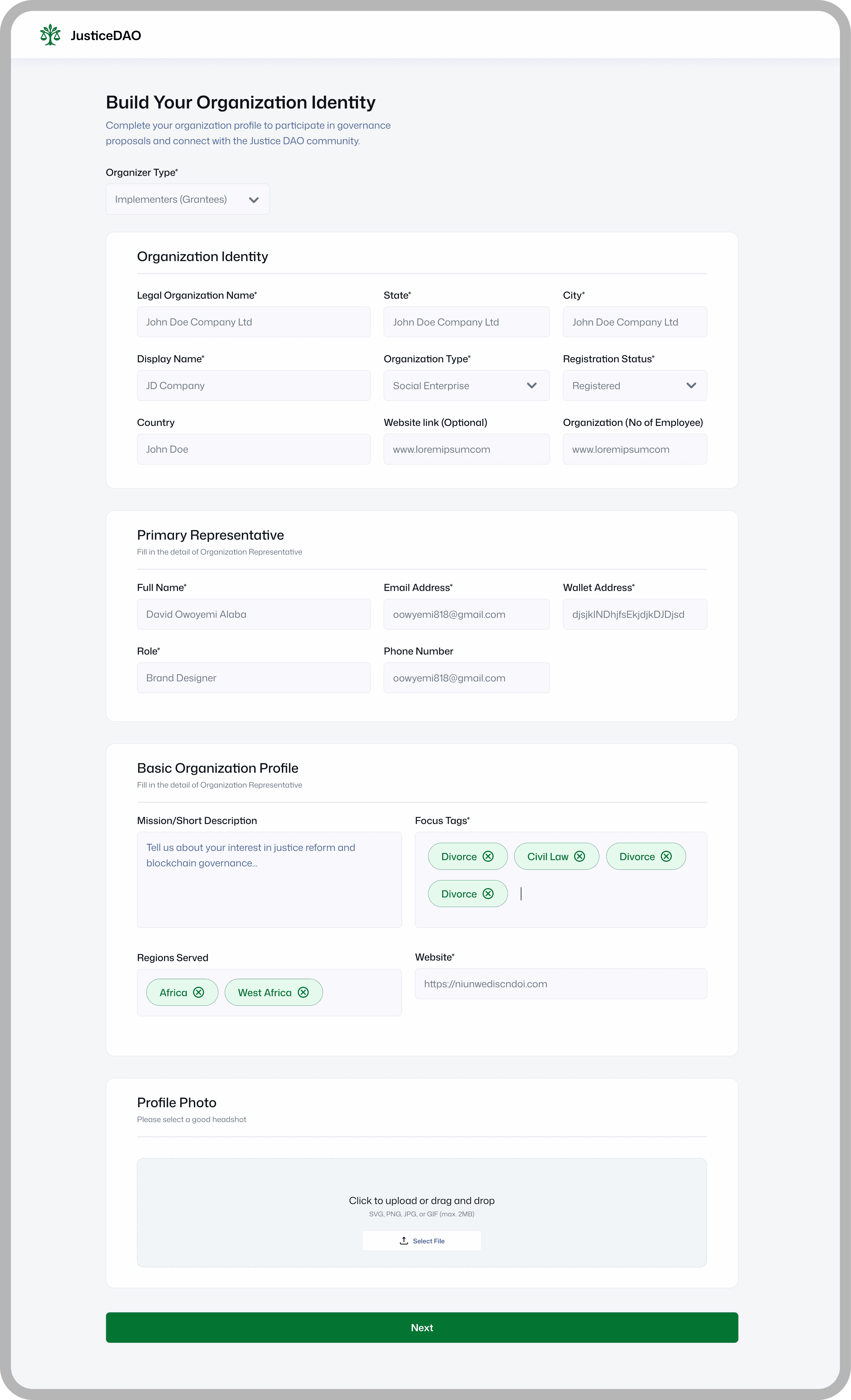
Task: Remove the Africa region tag
Action: coord(198,992)
